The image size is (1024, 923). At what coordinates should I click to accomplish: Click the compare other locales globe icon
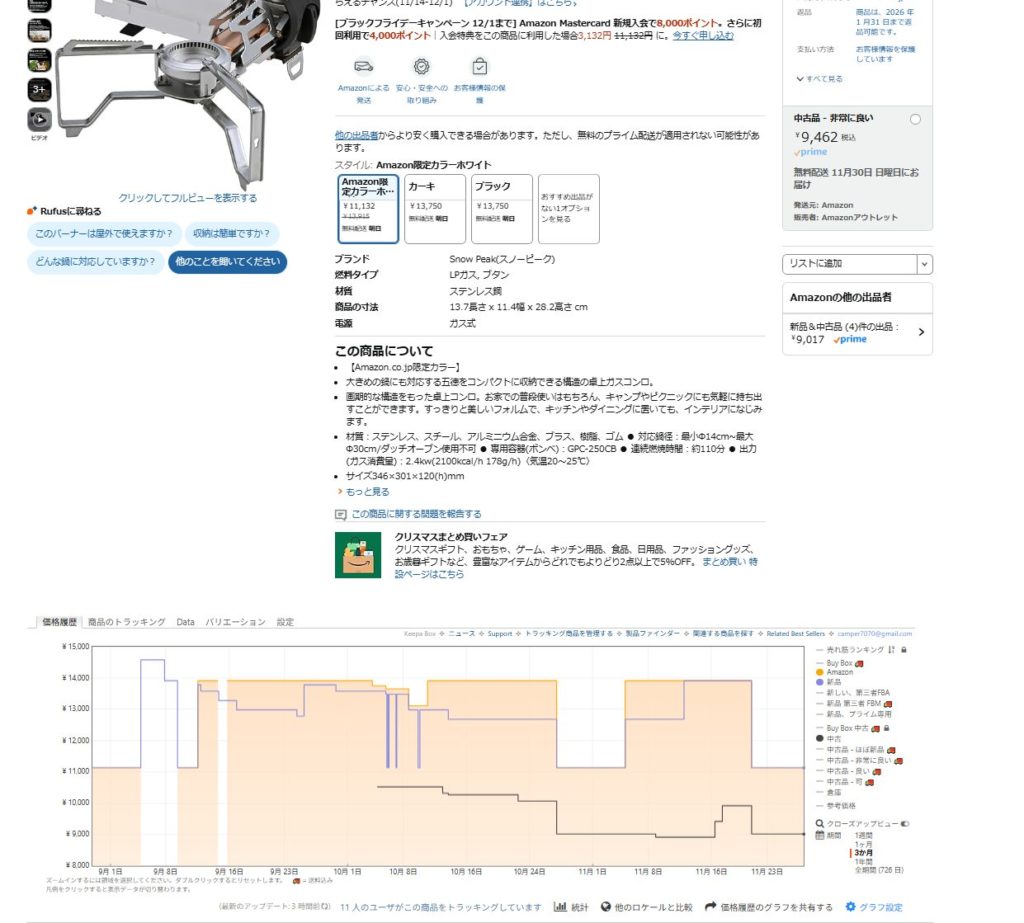coord(605,907)
